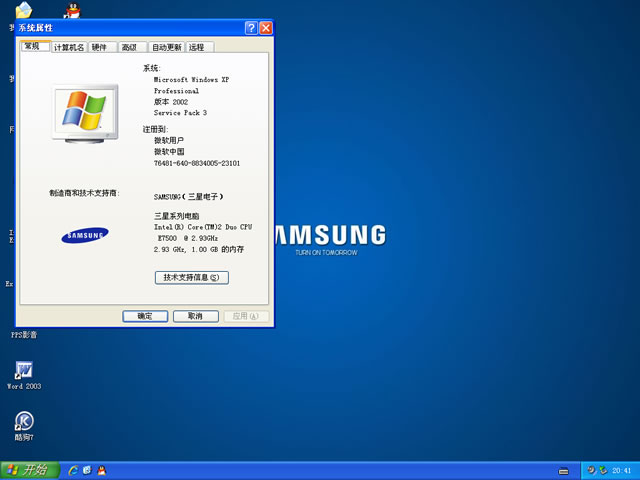The width and height of the screenshot is (640, 480).
Task: Click the language bar keyboard icon in taskbar
Action: (565, 470)
